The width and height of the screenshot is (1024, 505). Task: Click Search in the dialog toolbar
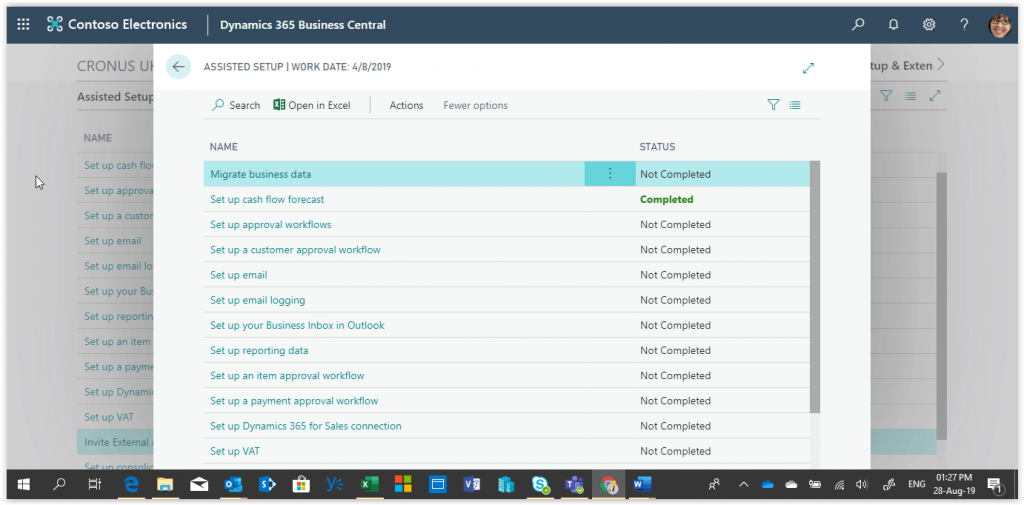click(236, 105)
